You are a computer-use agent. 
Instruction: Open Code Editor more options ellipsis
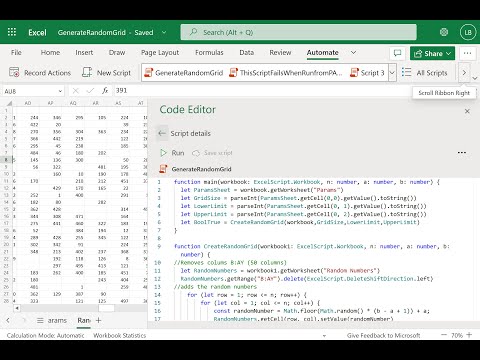pos(462,153)
